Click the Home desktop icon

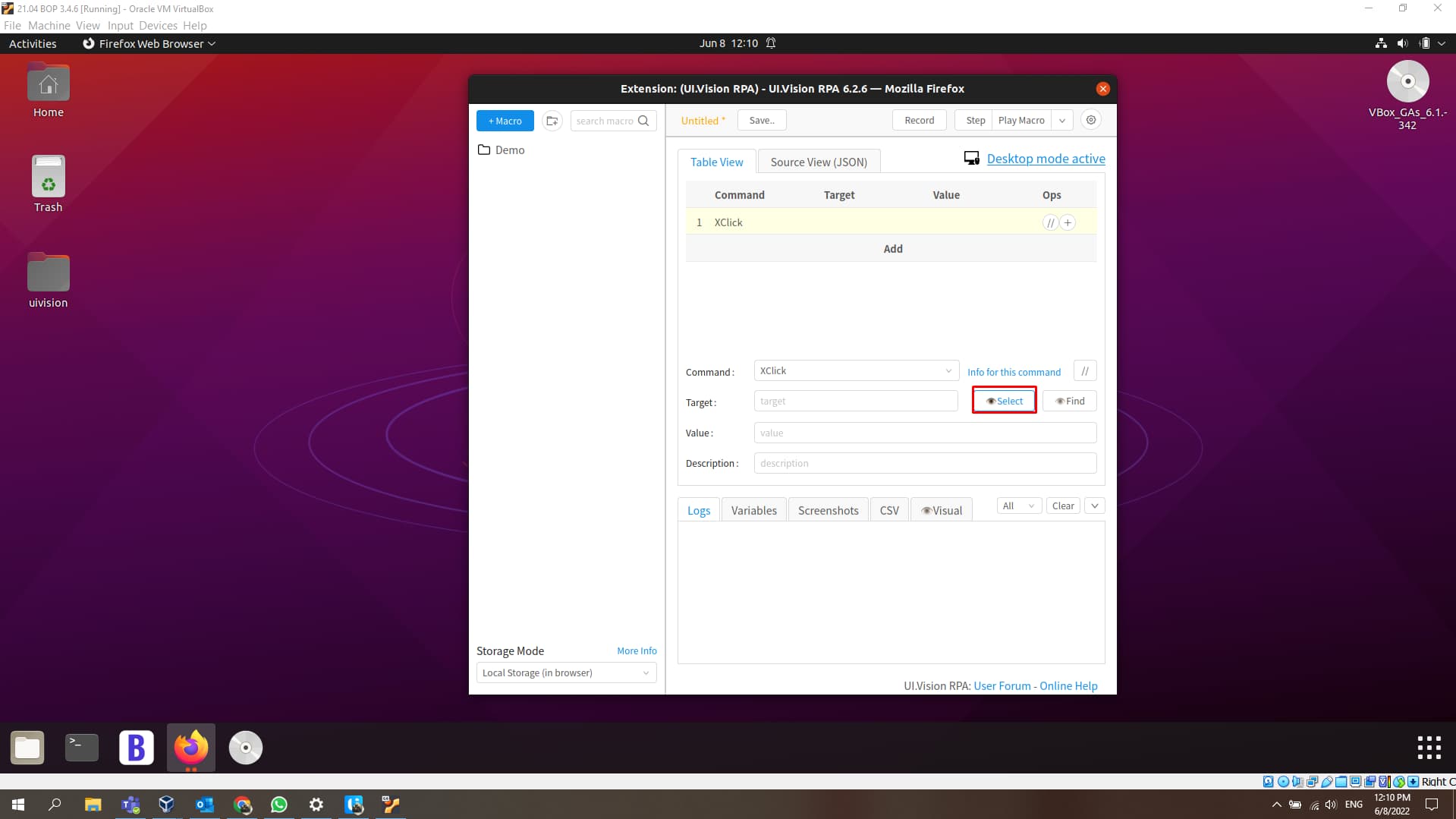point(49,90)
